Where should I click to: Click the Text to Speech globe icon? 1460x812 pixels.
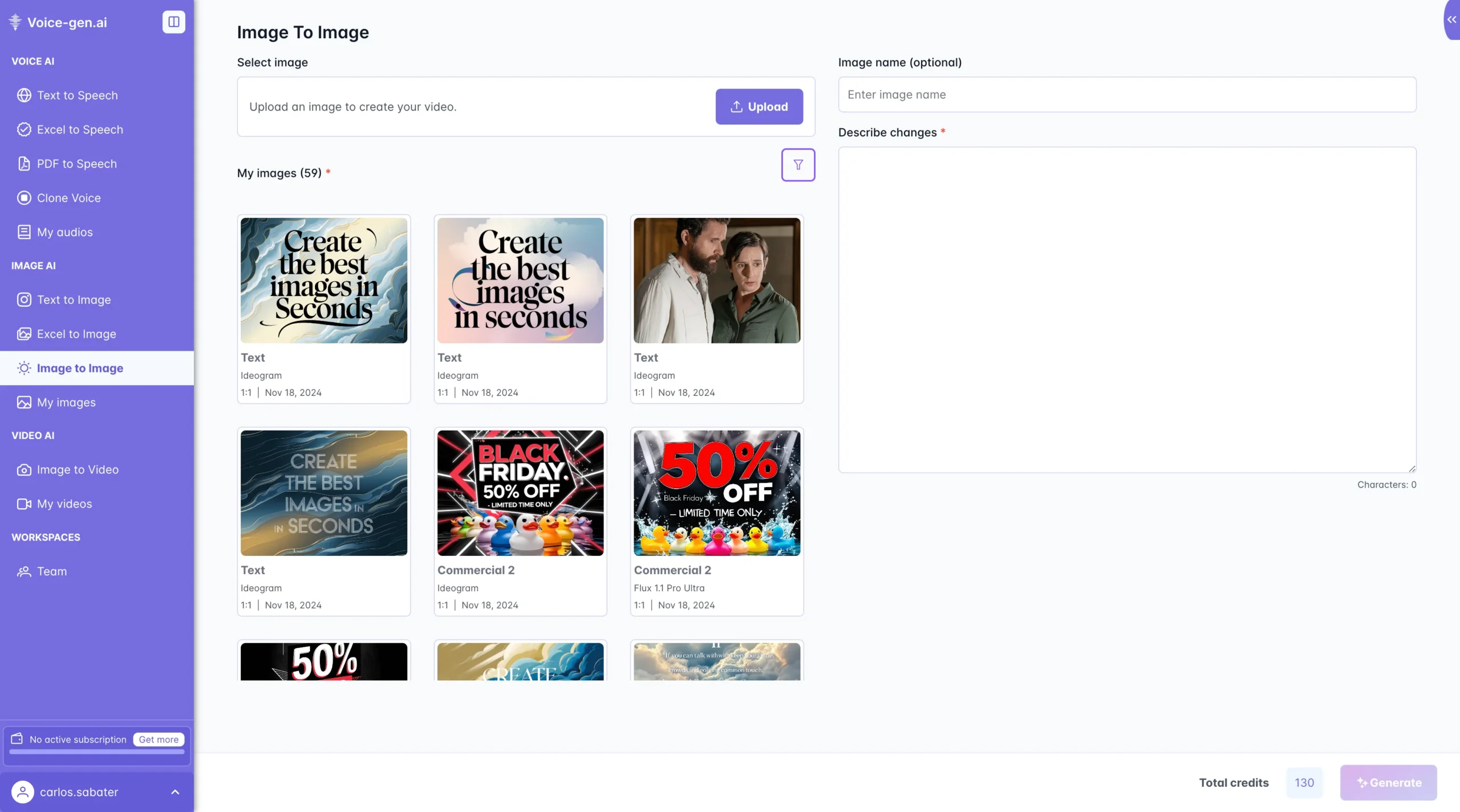[x=24, y=95]
